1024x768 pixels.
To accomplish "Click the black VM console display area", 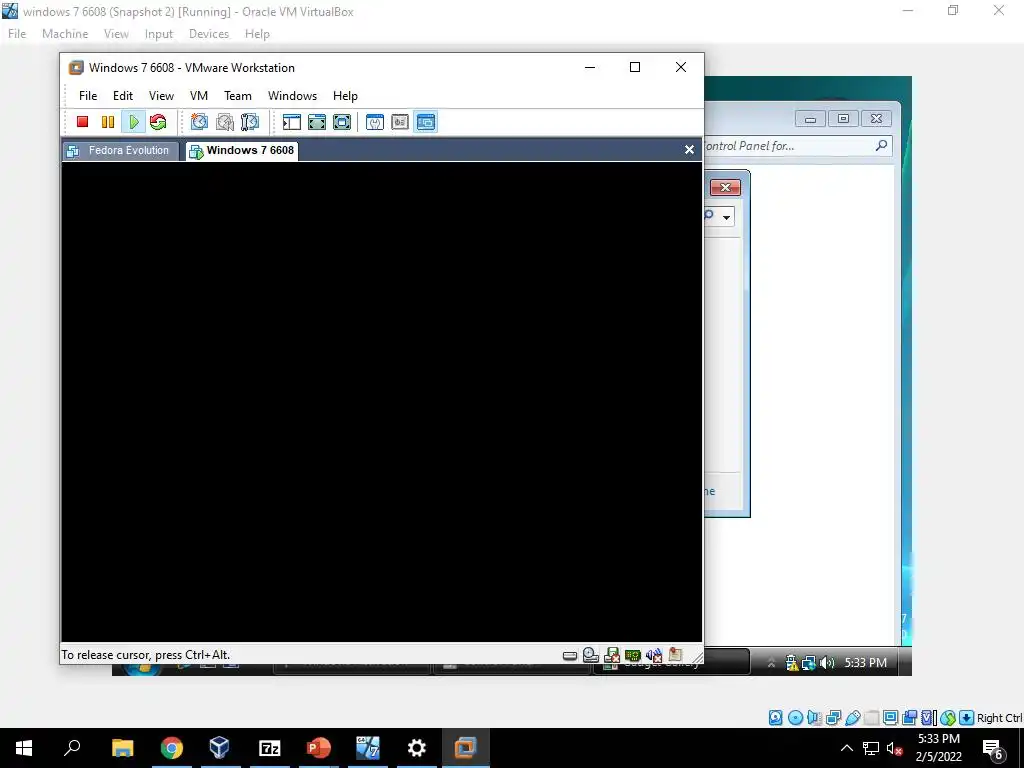I will [x=381, y=402].
